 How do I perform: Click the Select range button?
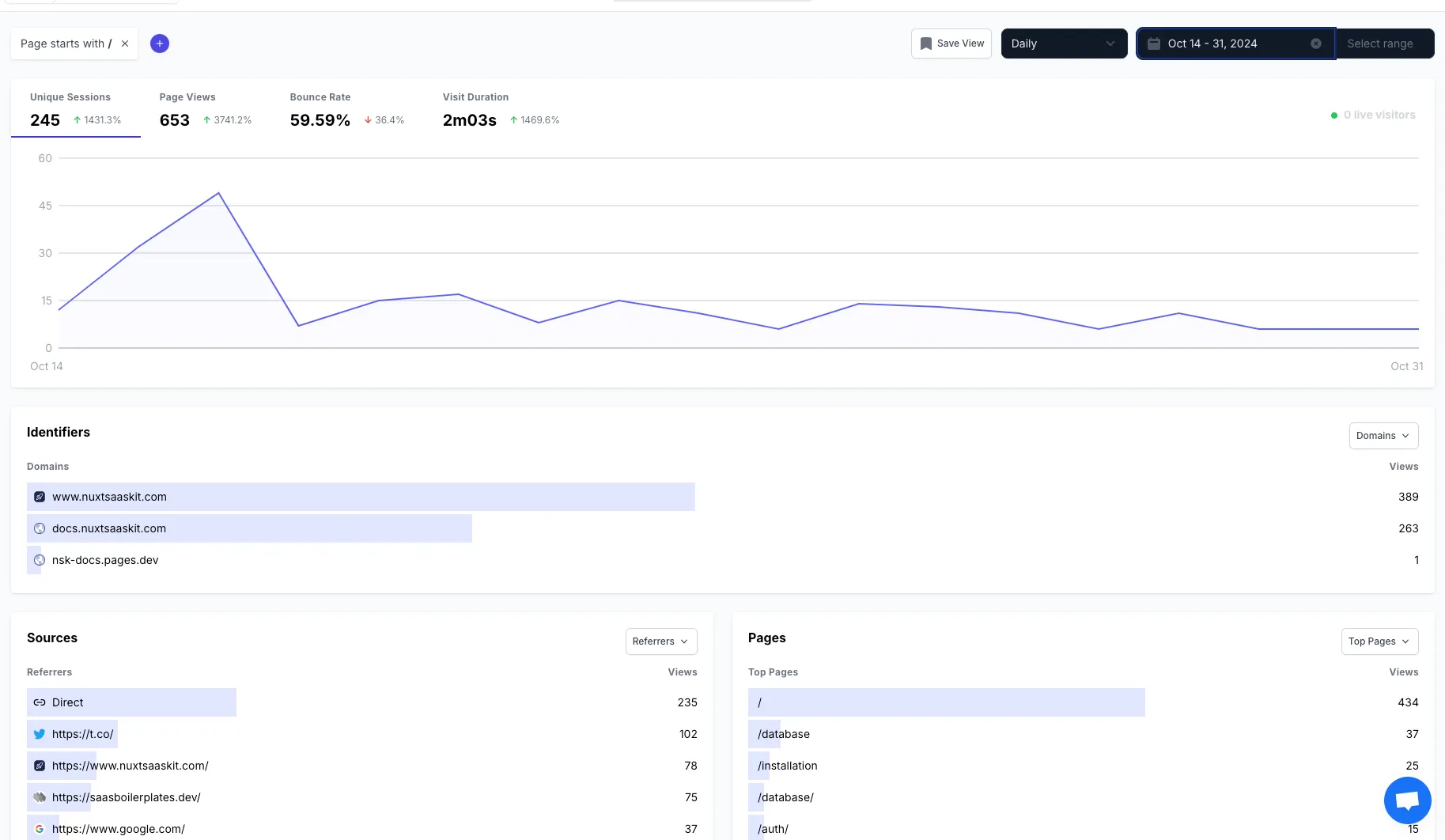(x=1382, y=44)
